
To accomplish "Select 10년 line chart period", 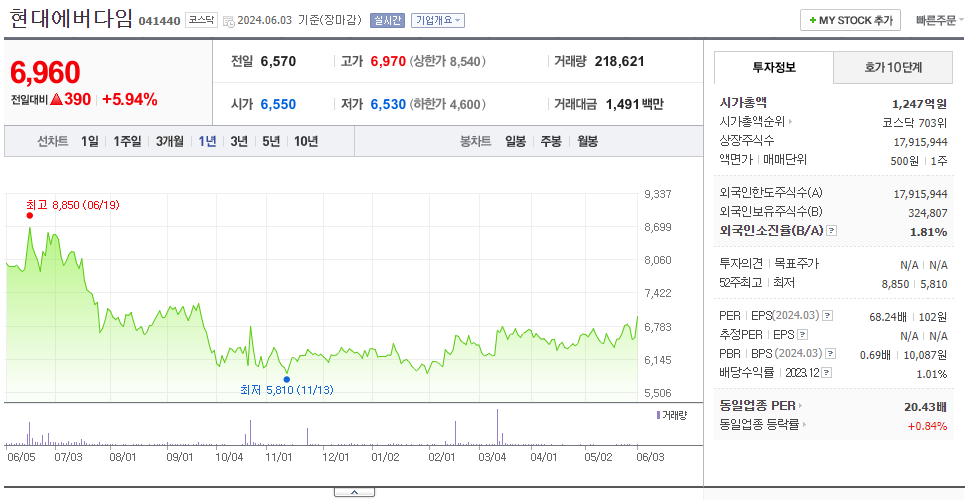I will [x=306, y=141].
